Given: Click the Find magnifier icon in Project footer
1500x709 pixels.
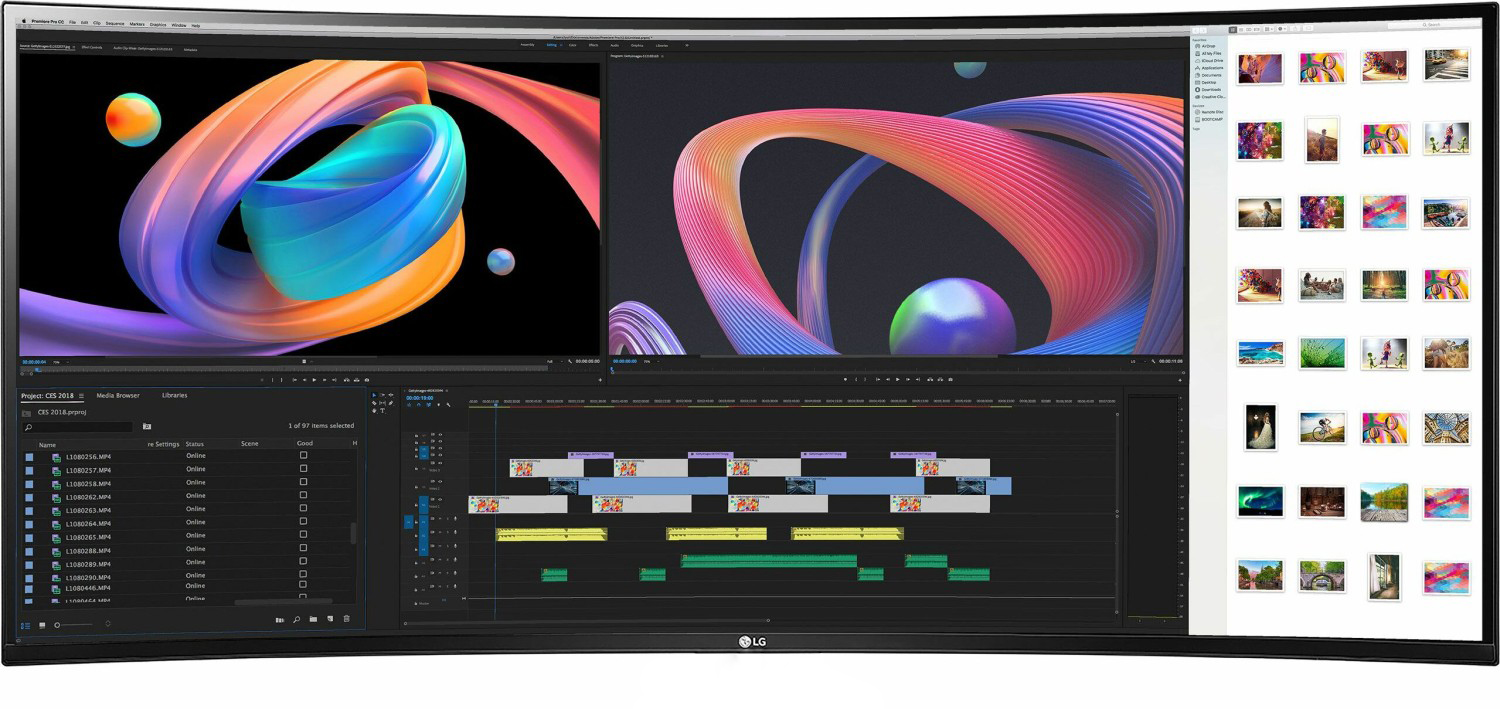Looking at the screenshot, I should coord(296,620).
